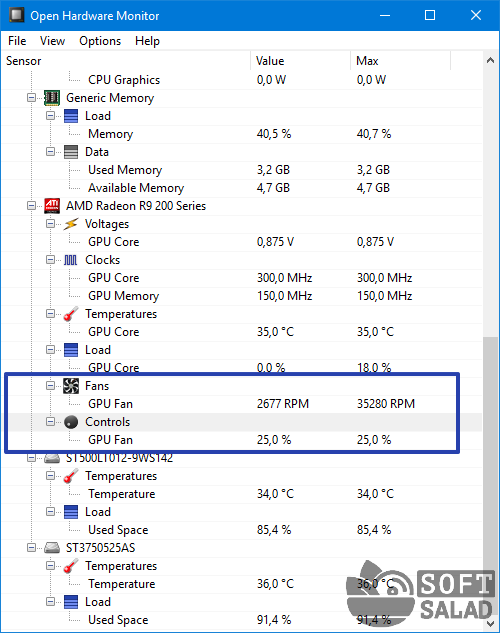Click the Data category icon under Generic Memory
Screen dimensions: 500x633
tap(71, 152)
